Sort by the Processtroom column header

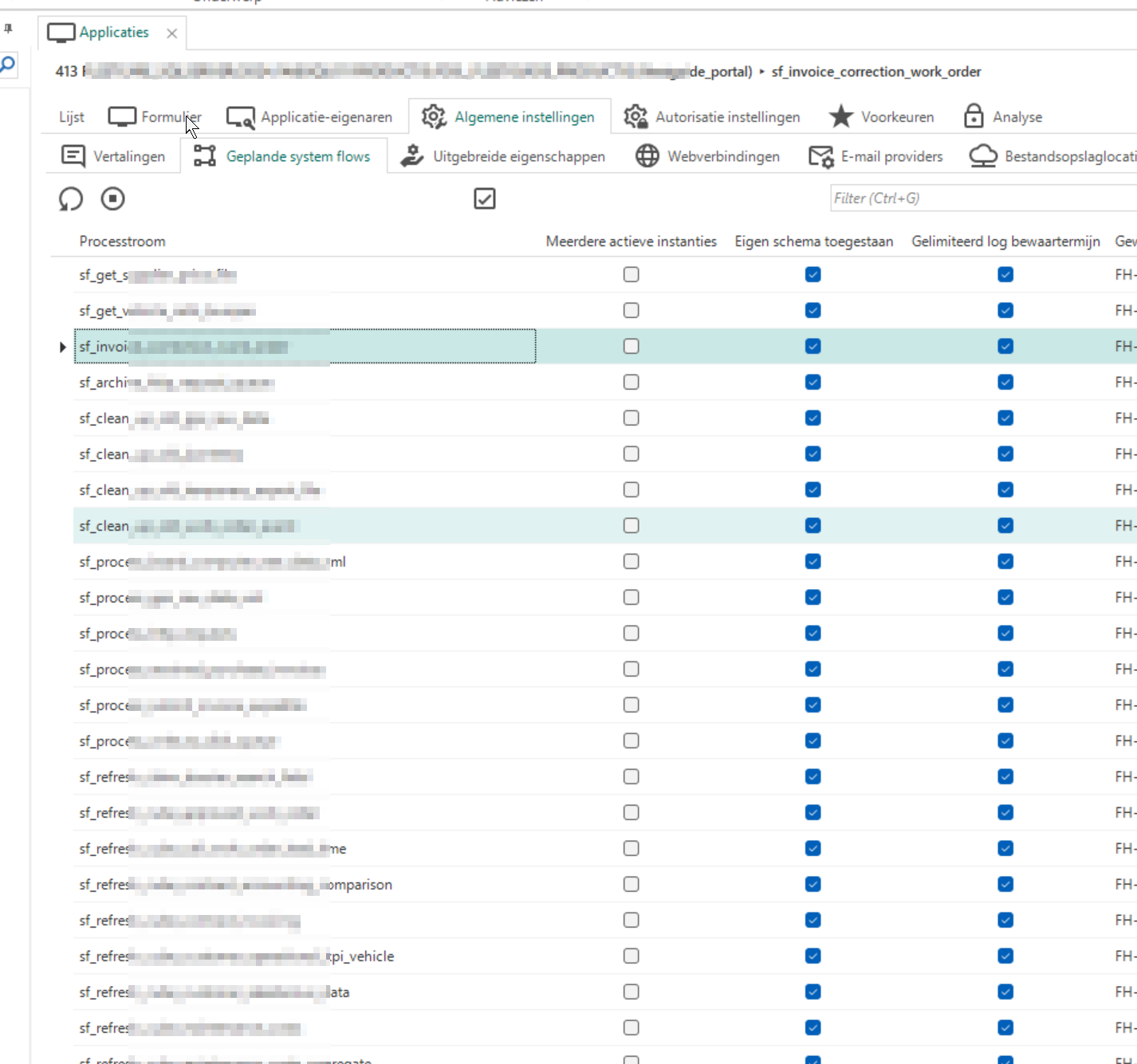[123, 241]
